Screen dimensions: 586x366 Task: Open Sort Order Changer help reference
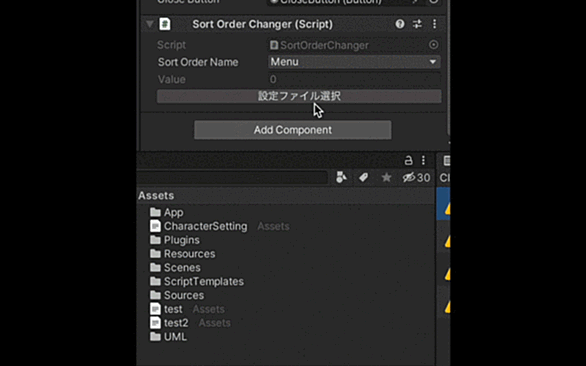click(400, 24)
